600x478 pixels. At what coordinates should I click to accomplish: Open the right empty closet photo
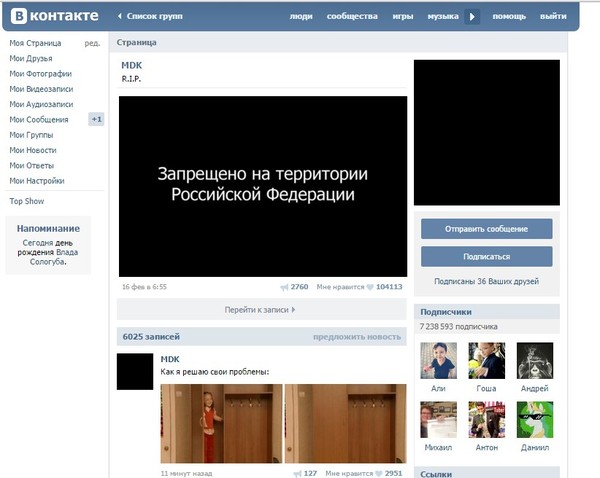346,424
